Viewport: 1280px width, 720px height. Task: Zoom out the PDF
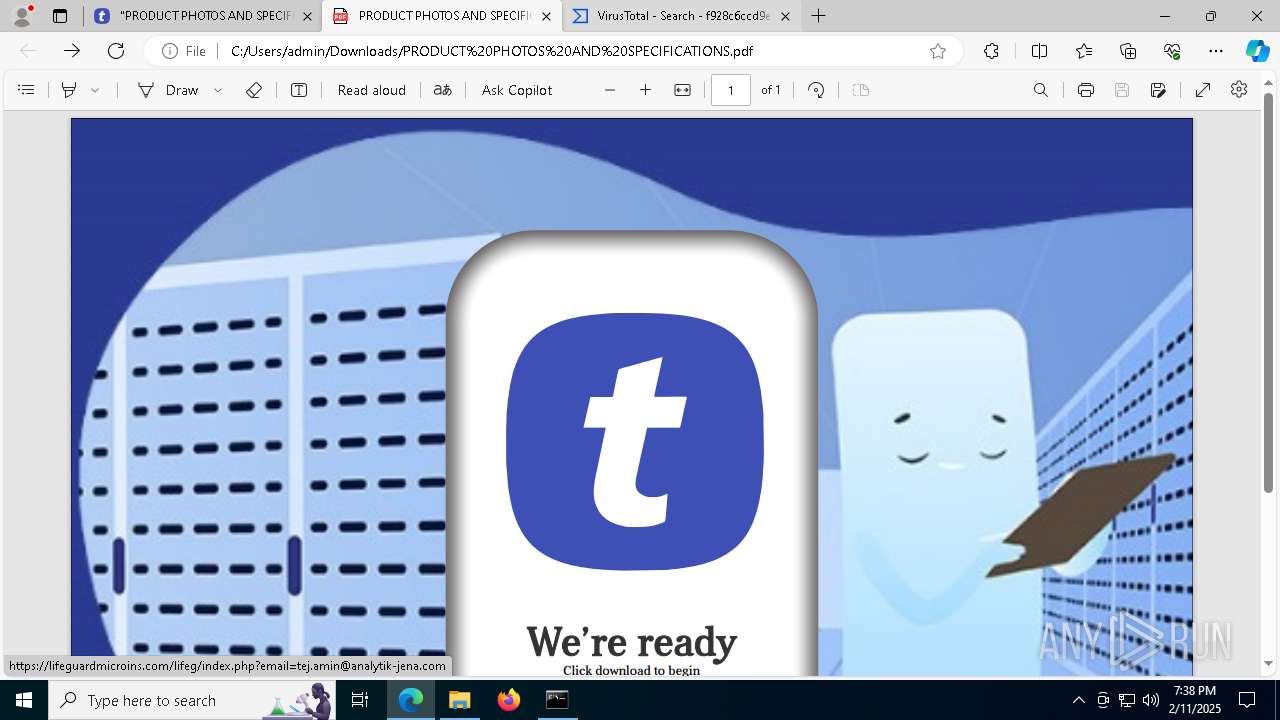coord(610,90)
